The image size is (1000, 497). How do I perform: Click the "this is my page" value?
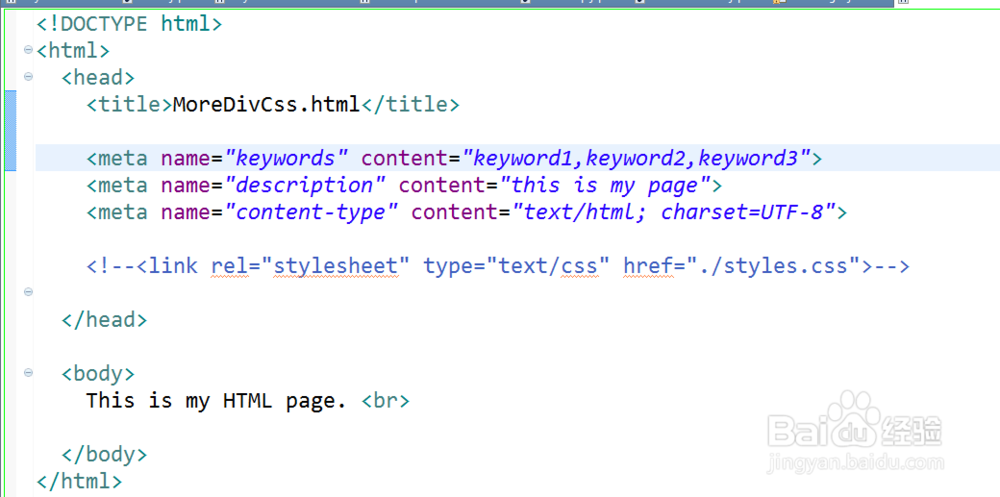point(605,185)
